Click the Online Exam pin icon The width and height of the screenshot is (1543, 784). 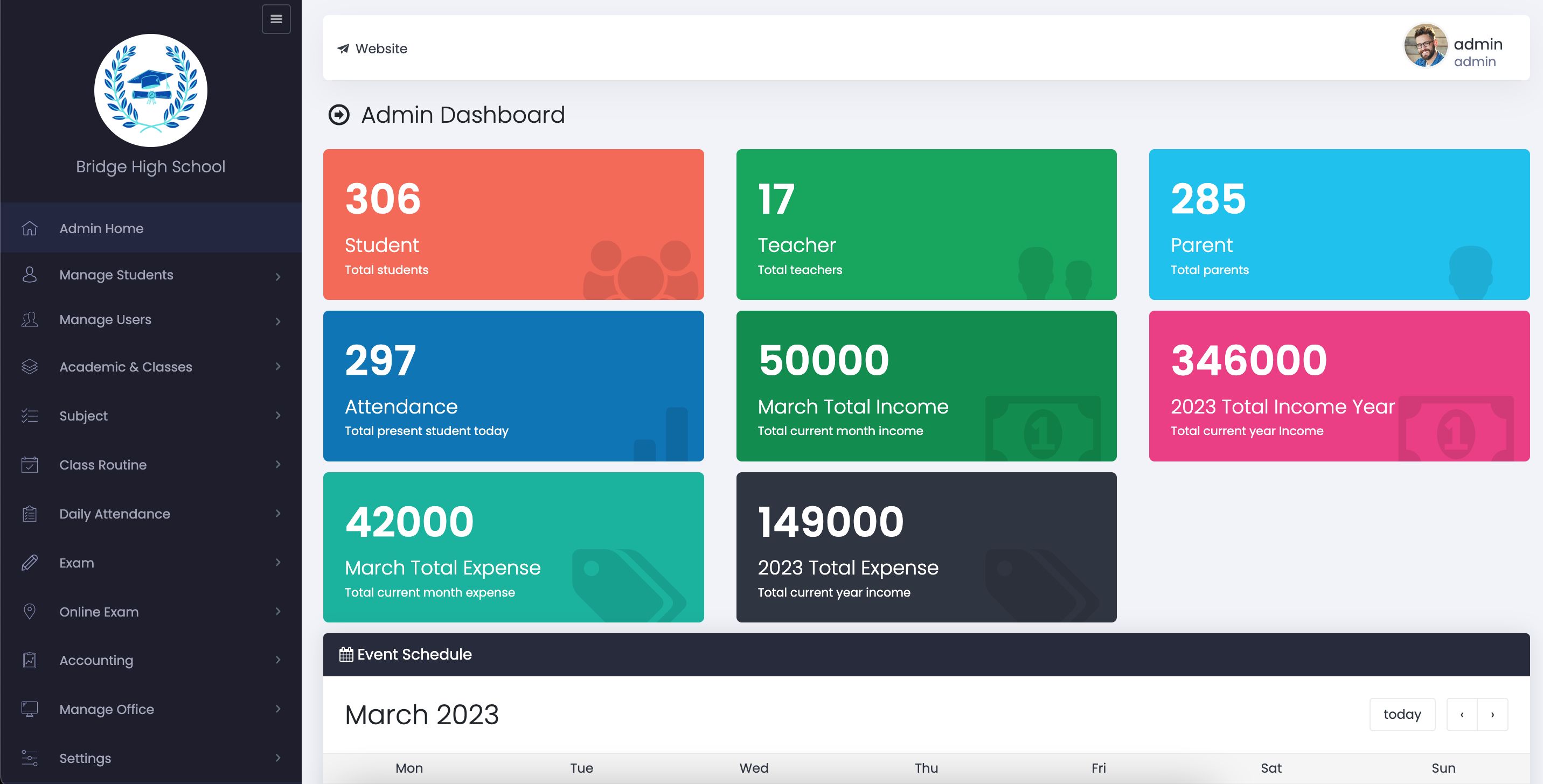[29, 612]
